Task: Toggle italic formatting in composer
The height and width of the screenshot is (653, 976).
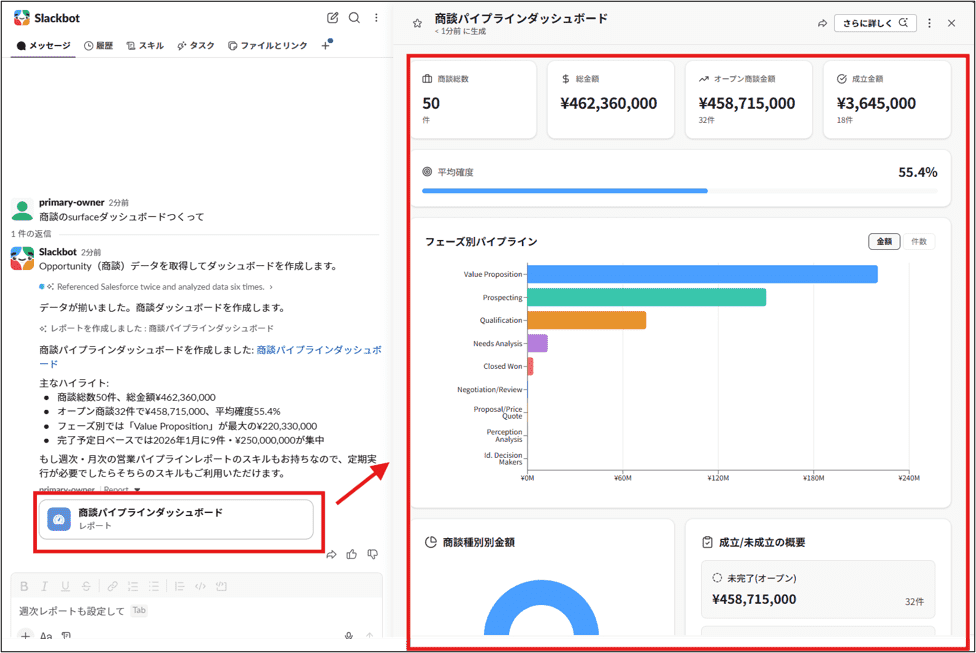Action: point(44,586)
